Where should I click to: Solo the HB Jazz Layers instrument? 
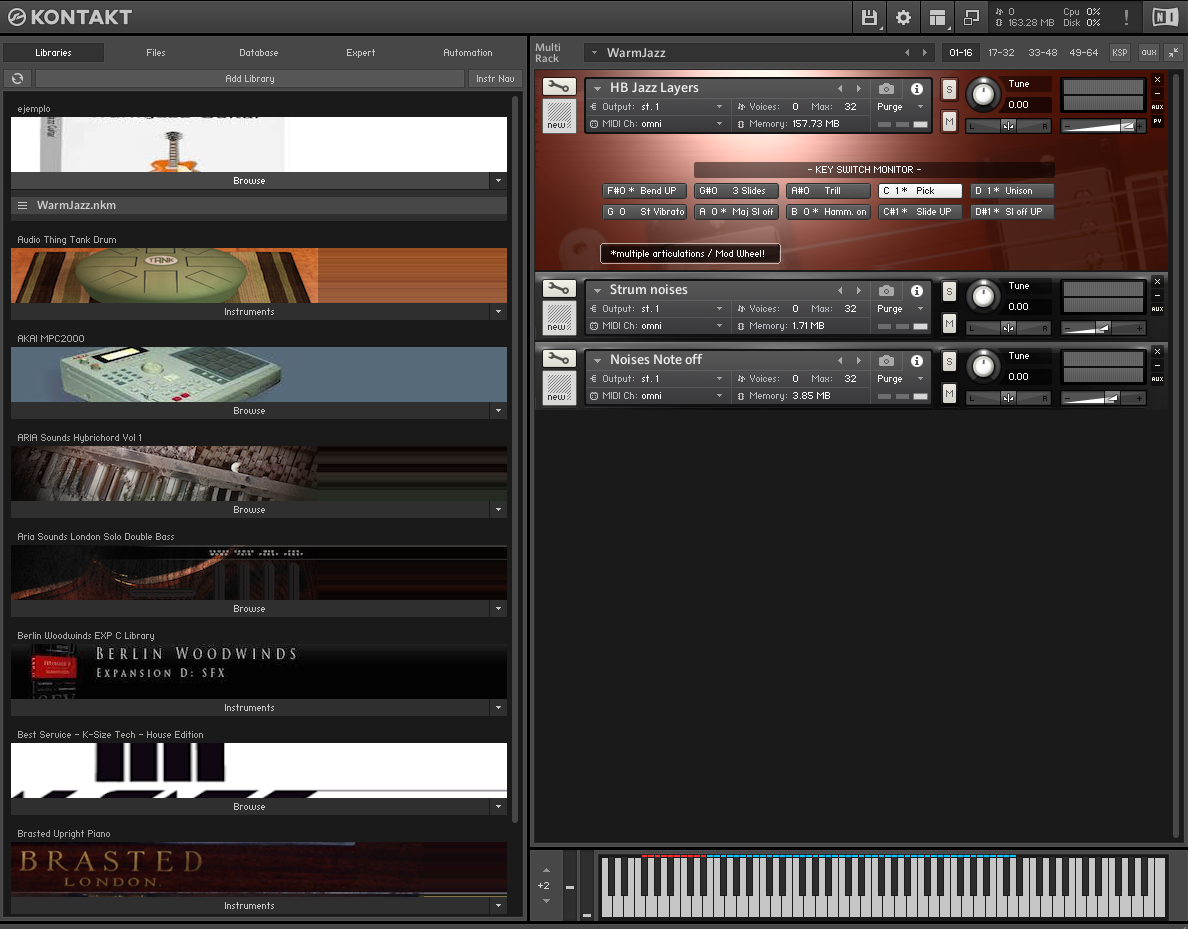tap(949, 89)
